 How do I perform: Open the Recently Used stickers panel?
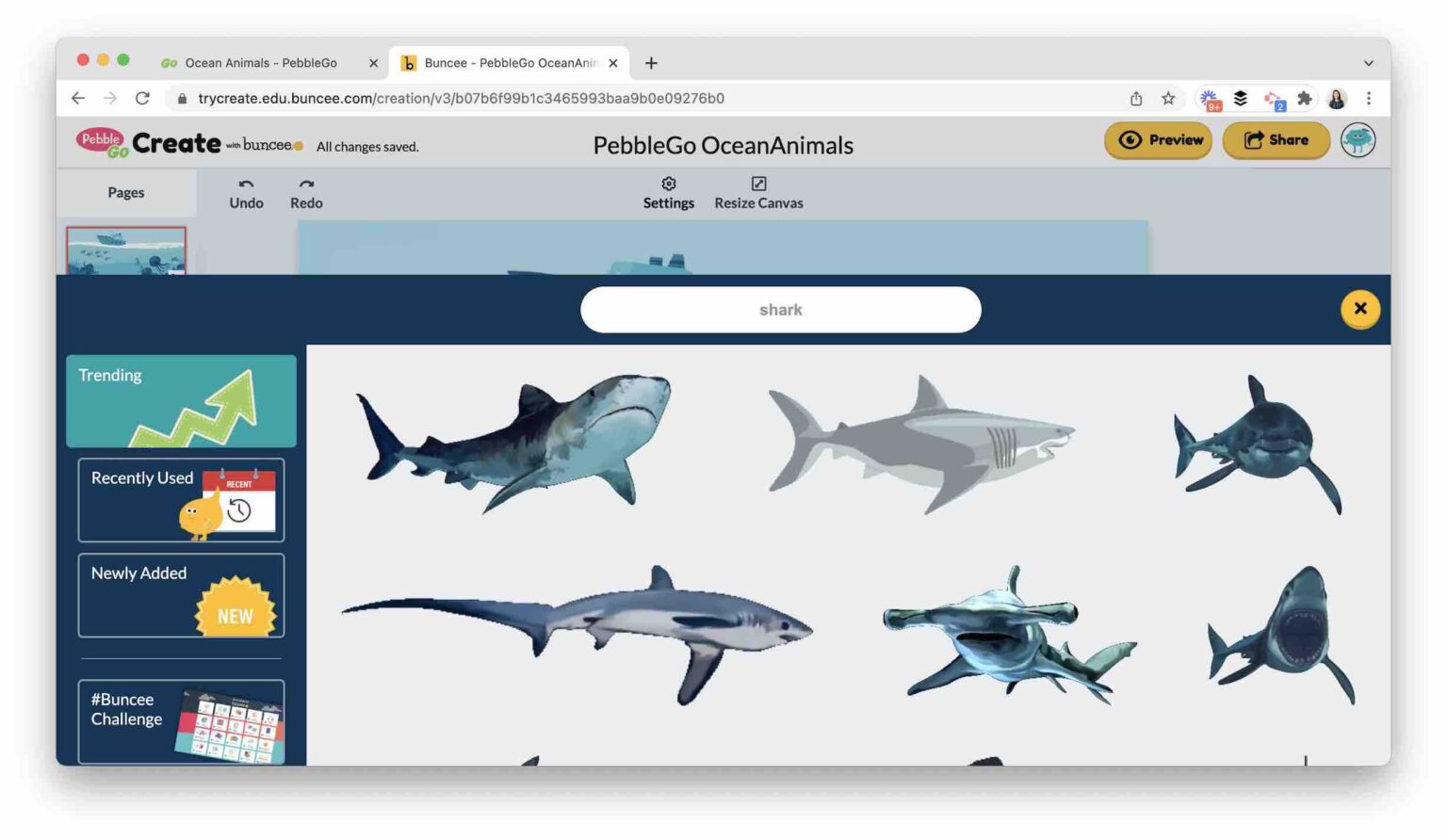click(181, 501)
